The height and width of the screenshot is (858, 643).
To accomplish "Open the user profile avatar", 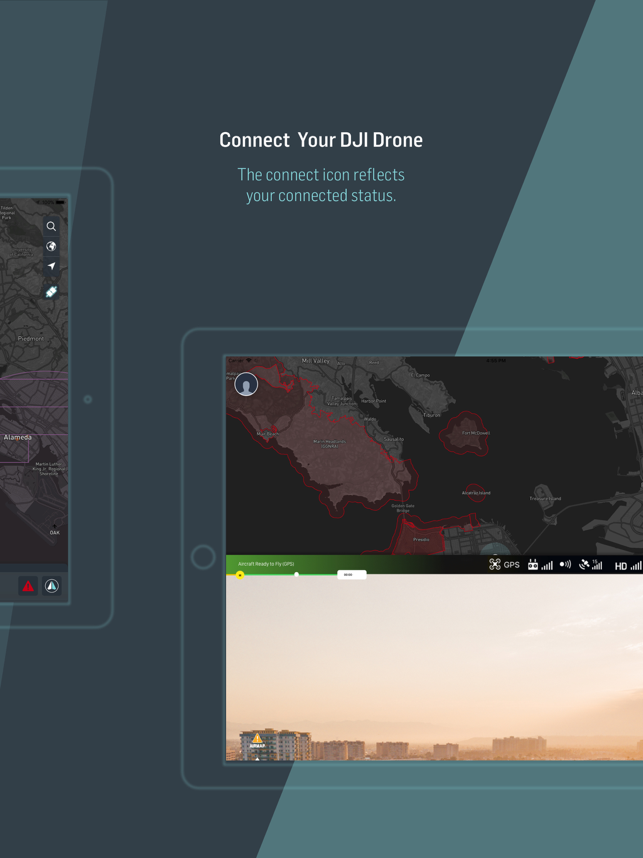I will point(246,384).
